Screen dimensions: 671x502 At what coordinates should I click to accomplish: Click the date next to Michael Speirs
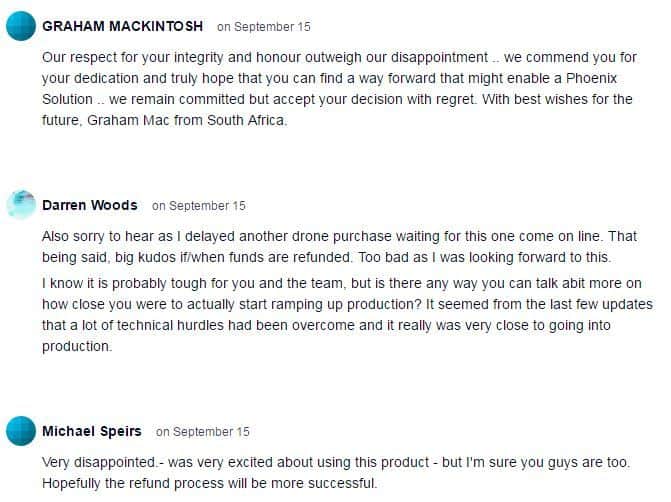click(x=203, y=432)
